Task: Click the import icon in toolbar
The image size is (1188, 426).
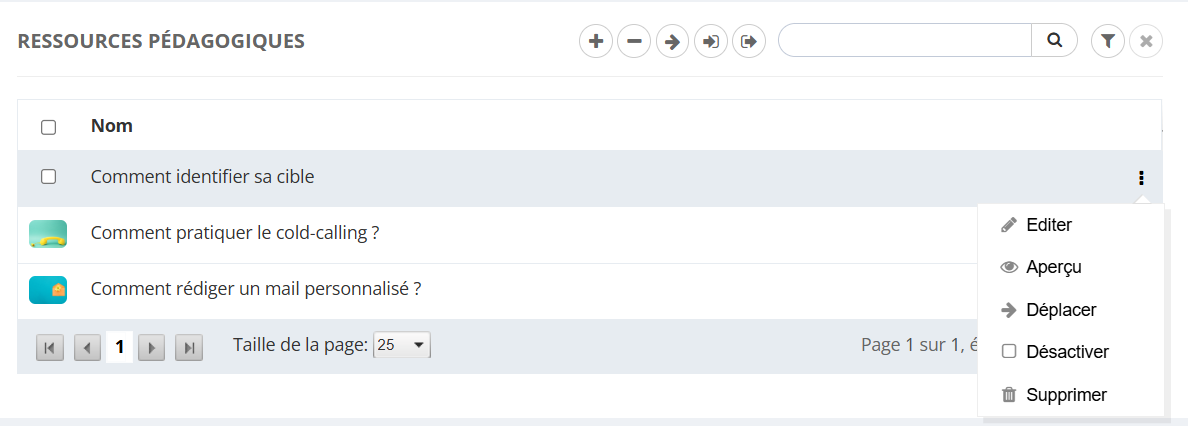Action: [x=710, y=42]
